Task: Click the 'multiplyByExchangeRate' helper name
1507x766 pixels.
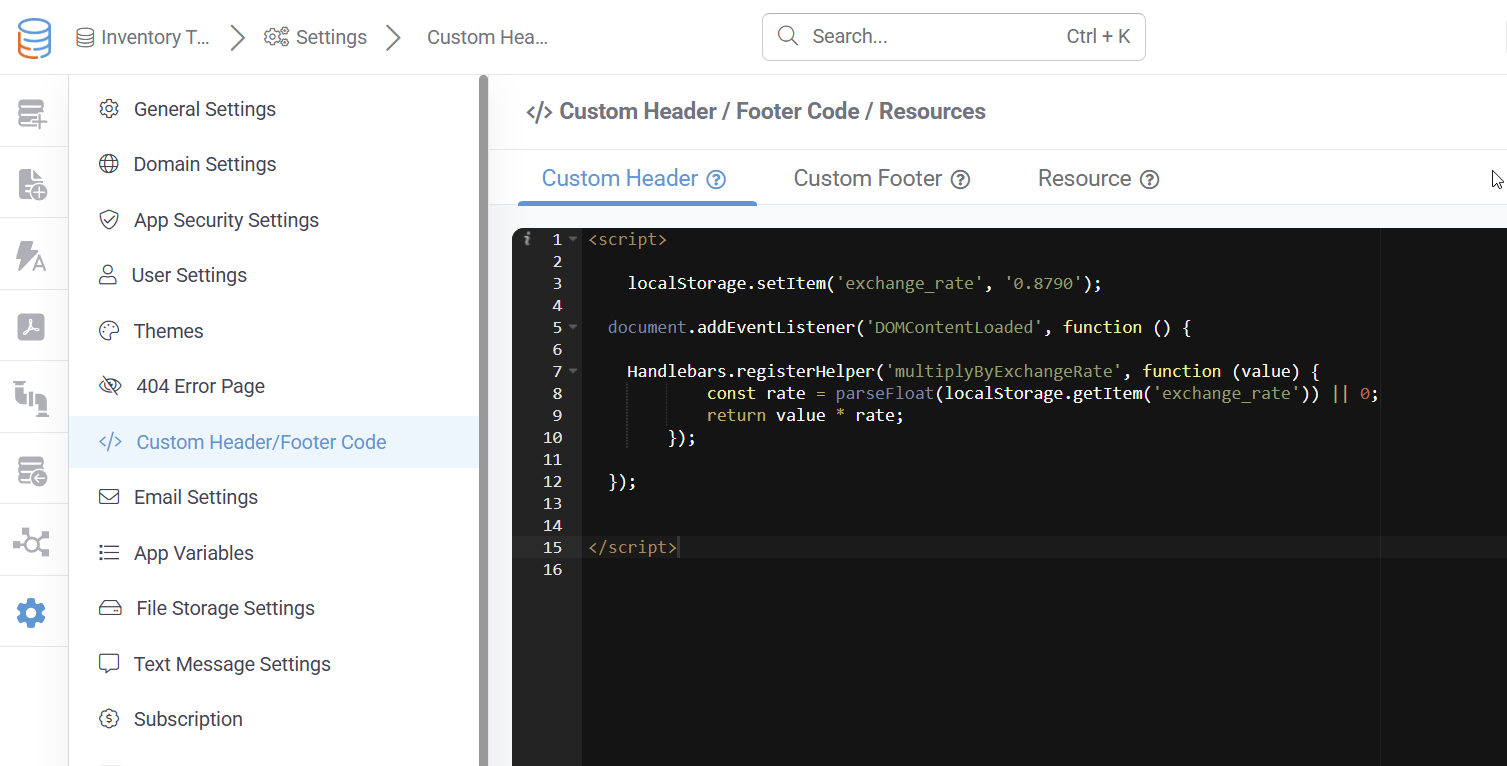Action: pos(1003,371)
